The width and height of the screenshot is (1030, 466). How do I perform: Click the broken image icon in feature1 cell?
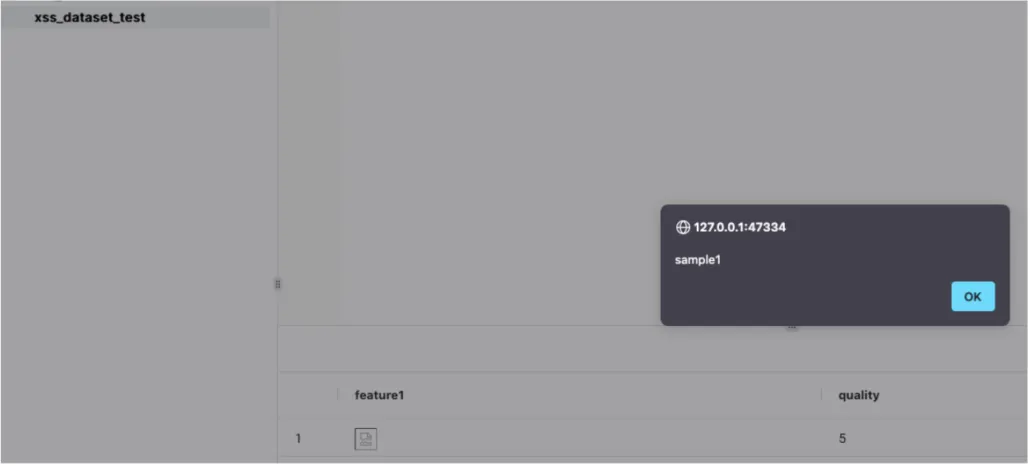(366, 438)
